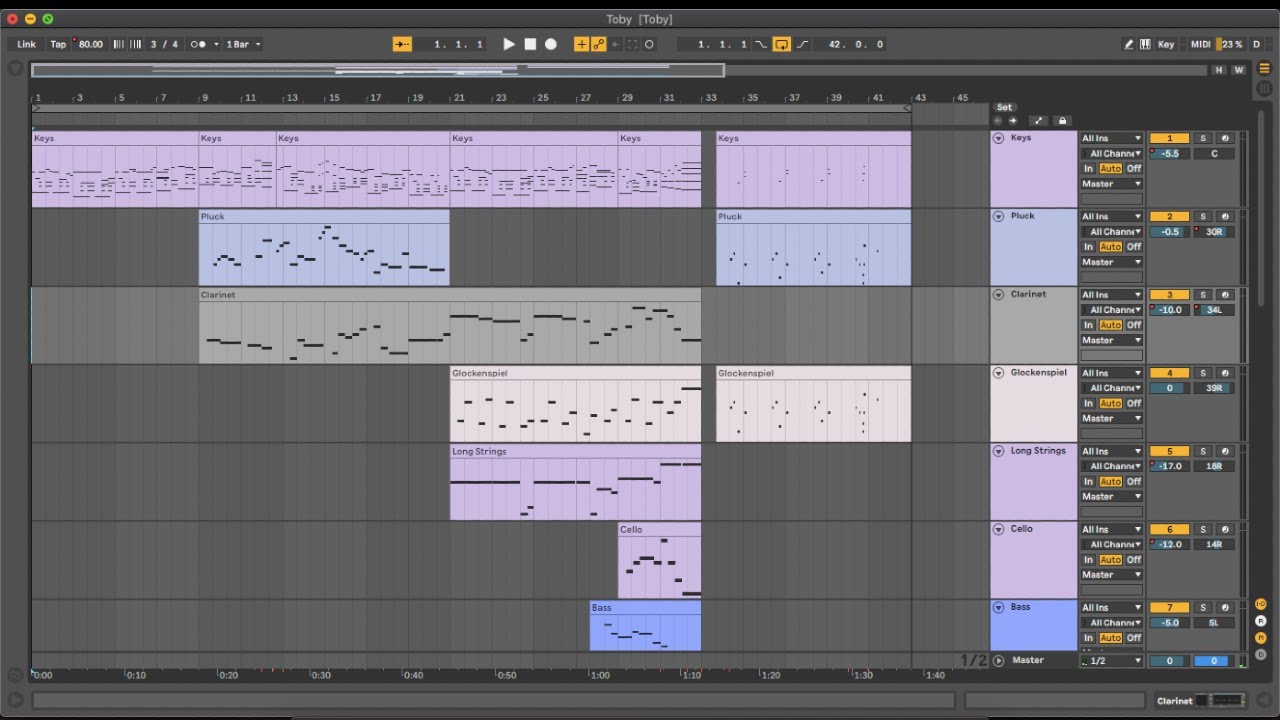Click the Link button

pyautogui.click(x=26, y=44)
